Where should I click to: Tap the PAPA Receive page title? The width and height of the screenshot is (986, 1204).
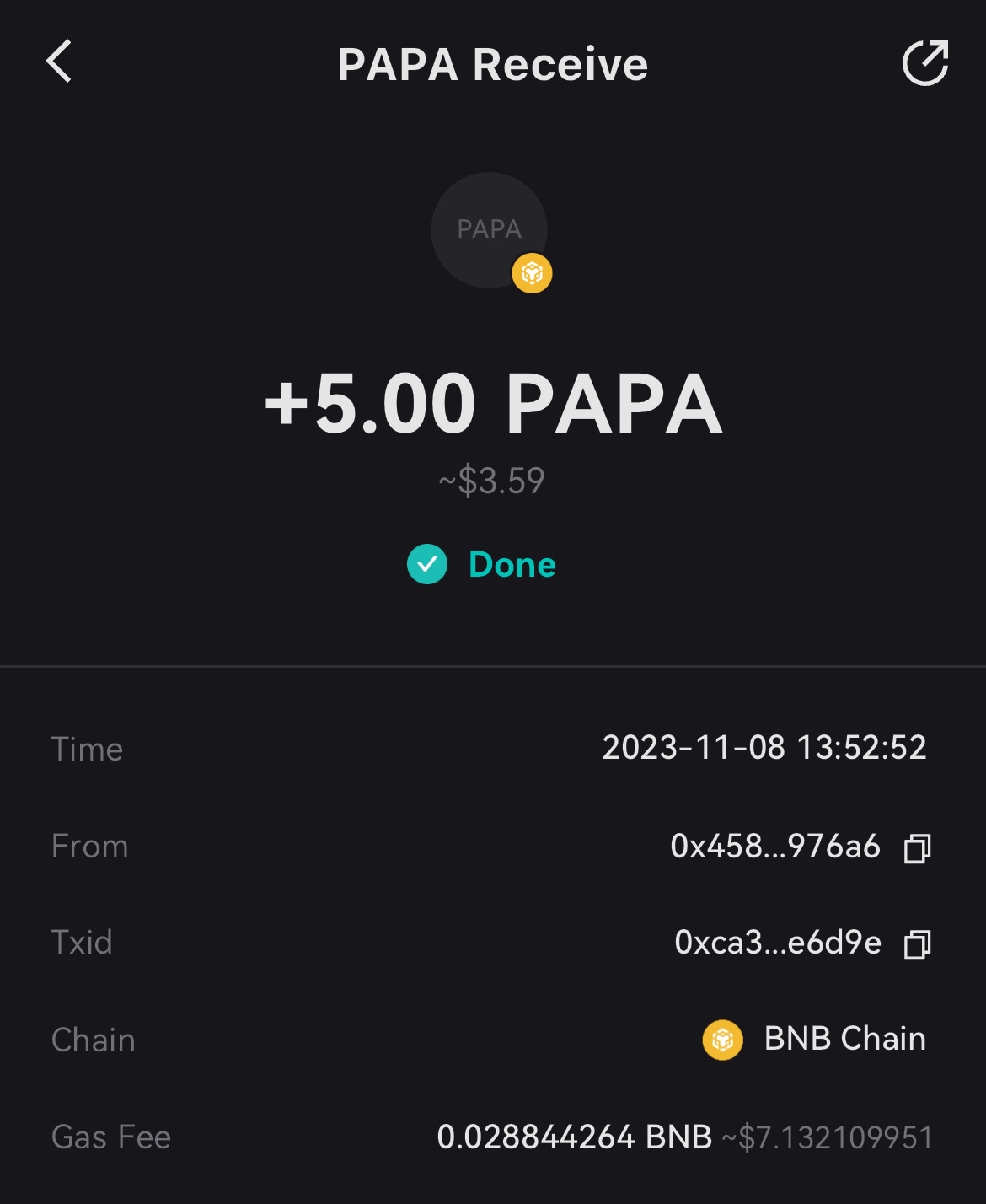[493, 64]
